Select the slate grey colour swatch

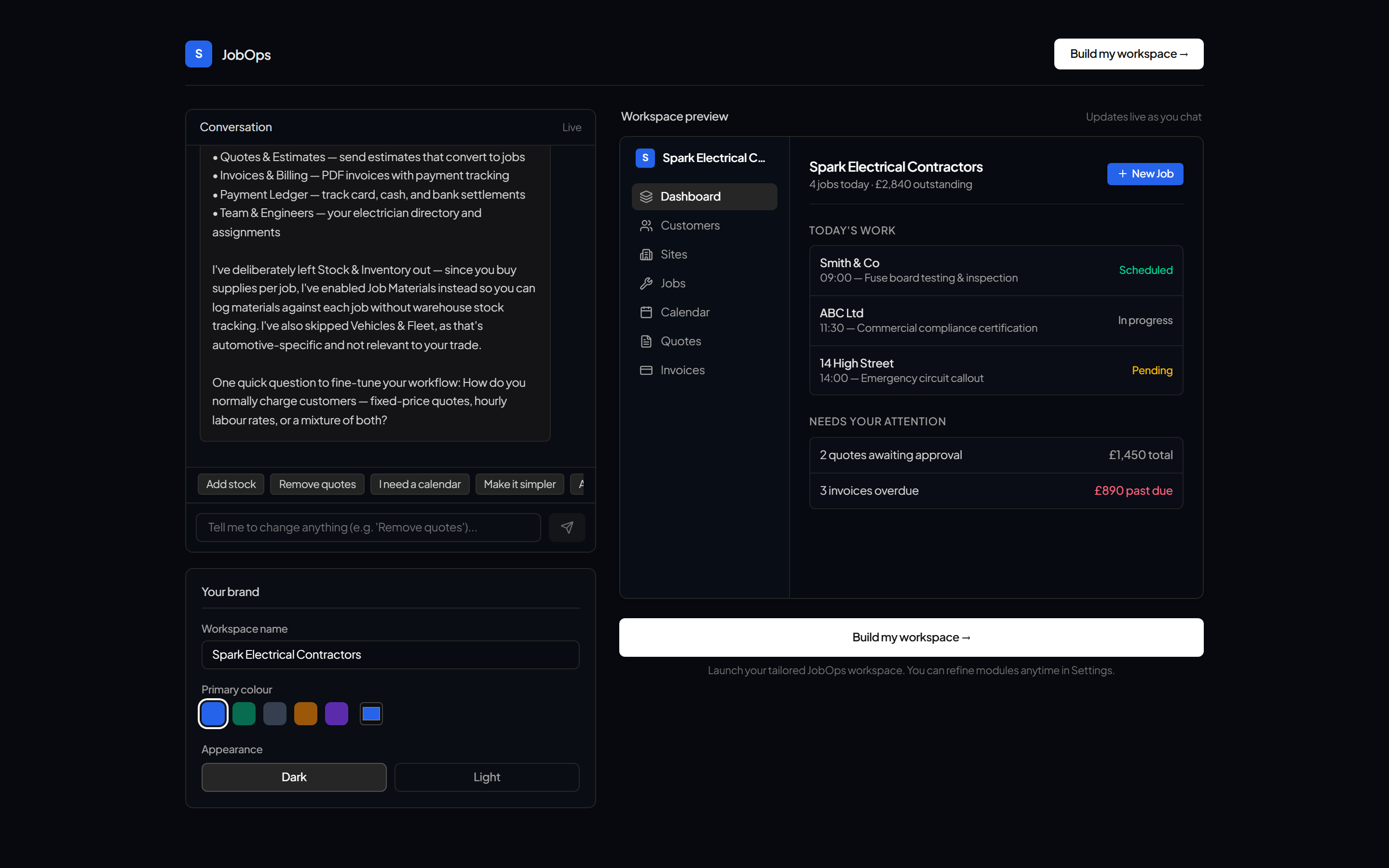coord(275,714)
